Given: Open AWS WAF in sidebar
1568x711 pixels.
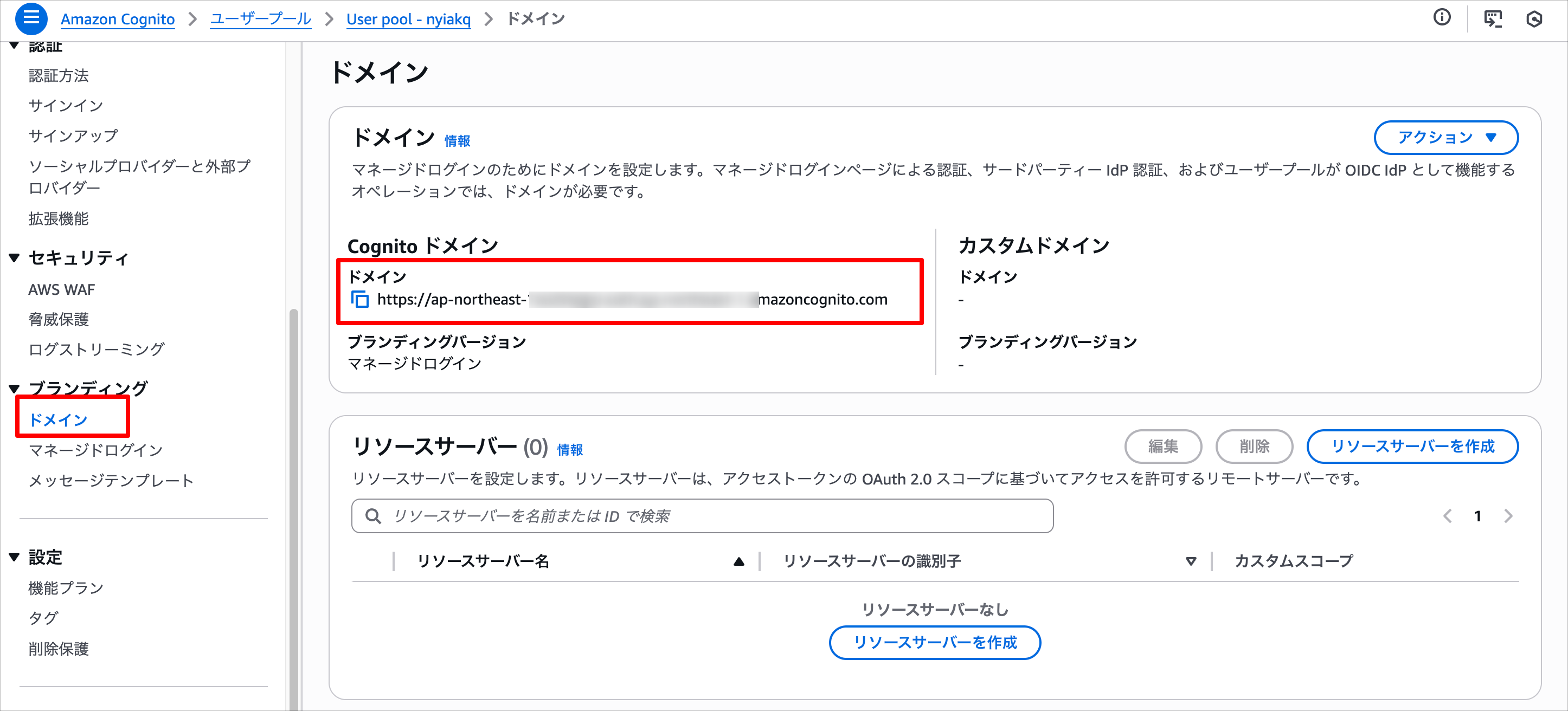Looking at the screenshot, I should click(x=61, y=289).
